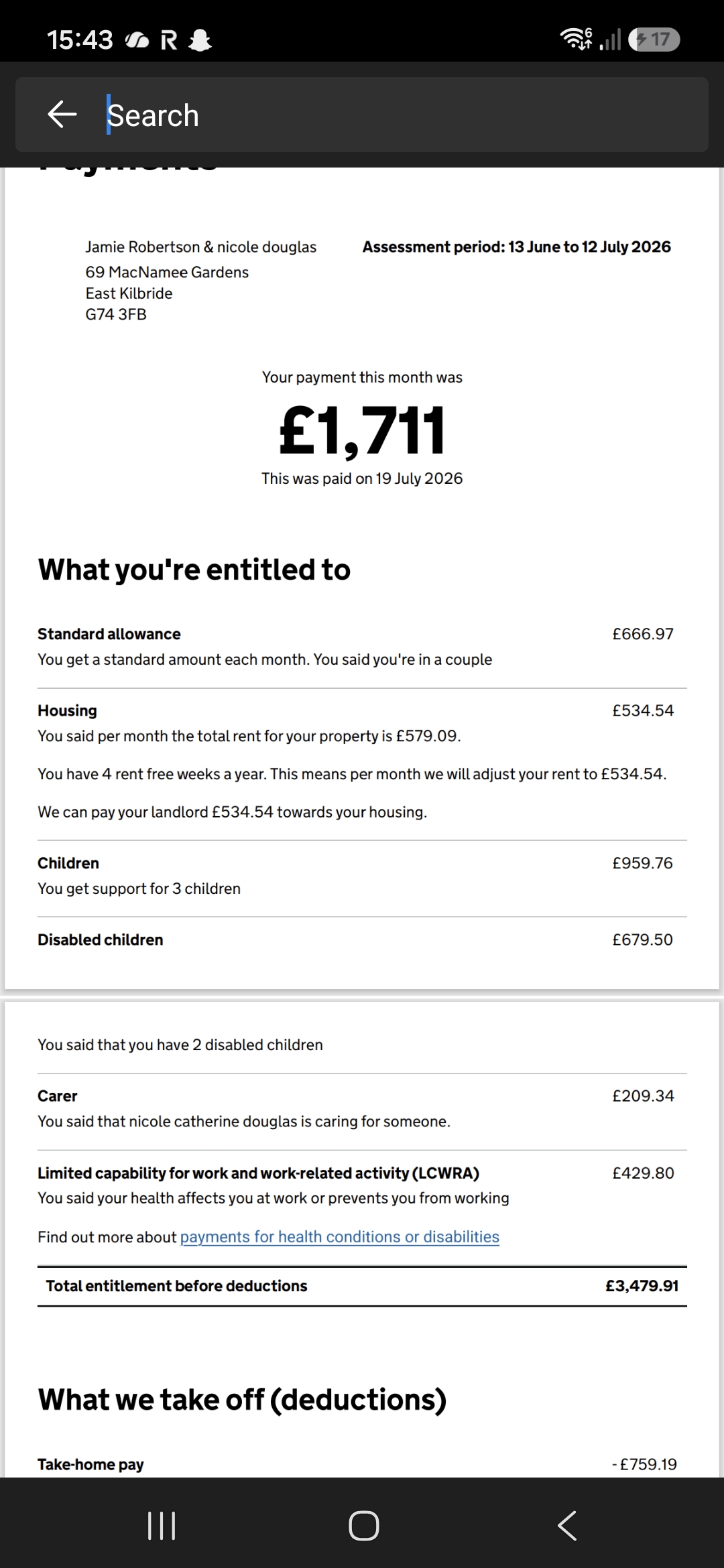Tap the Take-home pay deduction row
Screen dimensions: 724x1568
click(362, 1464)
